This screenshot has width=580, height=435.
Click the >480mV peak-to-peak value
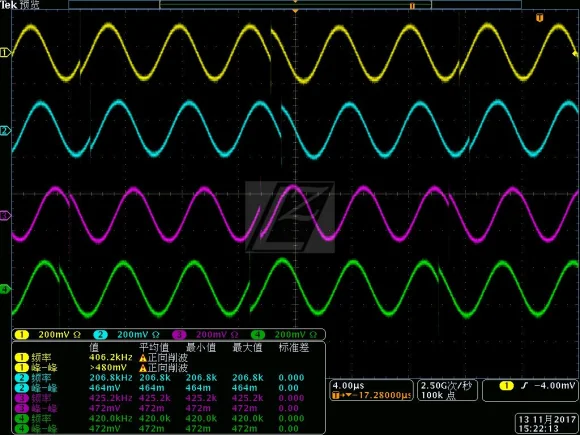pos(108,368)
